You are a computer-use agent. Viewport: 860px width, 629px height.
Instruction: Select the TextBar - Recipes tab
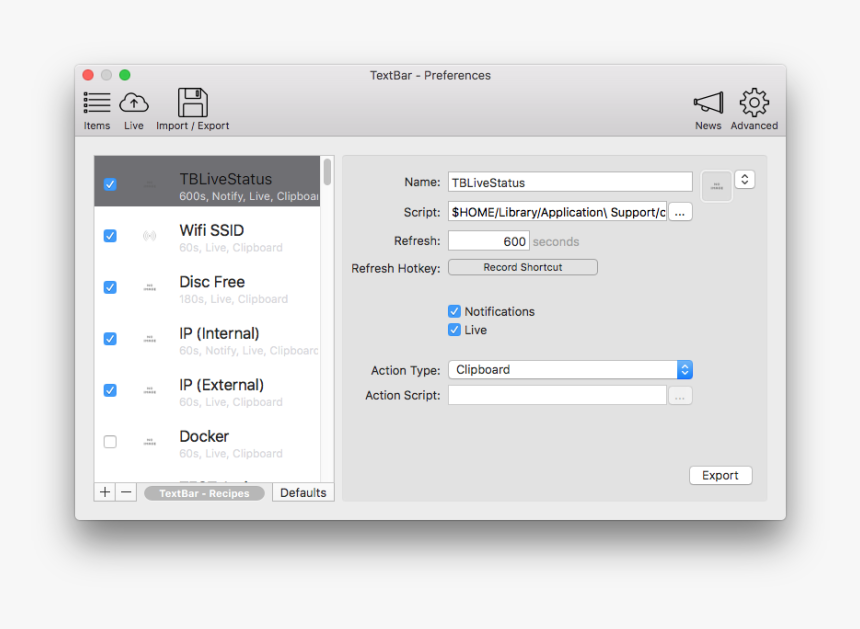coord(204,492)
